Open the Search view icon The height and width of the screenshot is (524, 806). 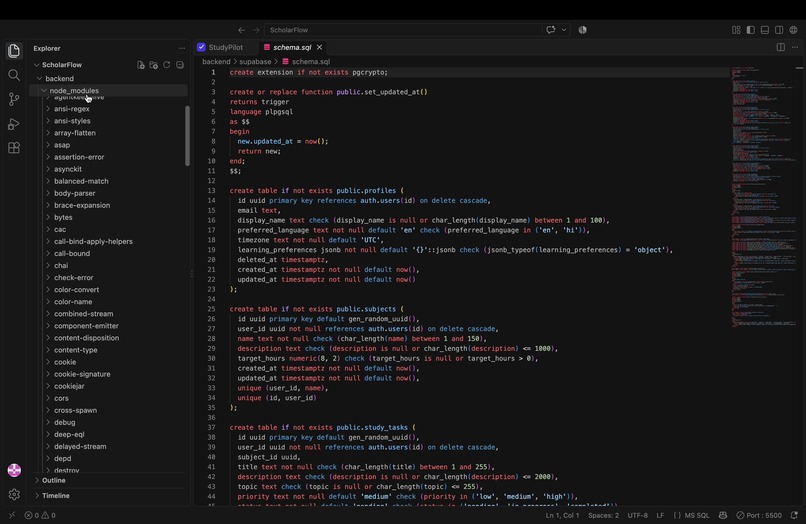pos(14,75)
